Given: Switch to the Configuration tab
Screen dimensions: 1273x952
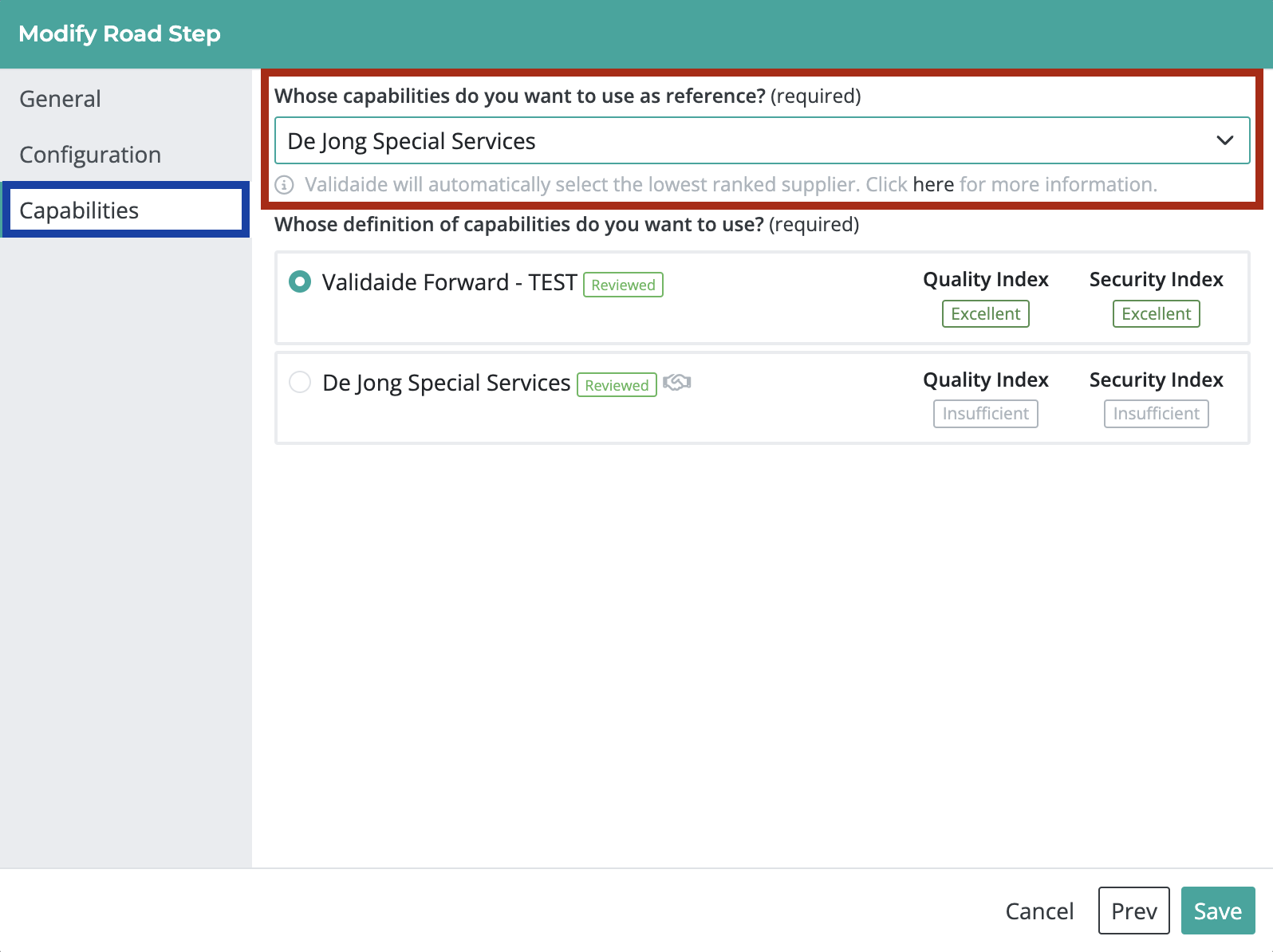Looking at the screenshot, I should click(90, 155).
